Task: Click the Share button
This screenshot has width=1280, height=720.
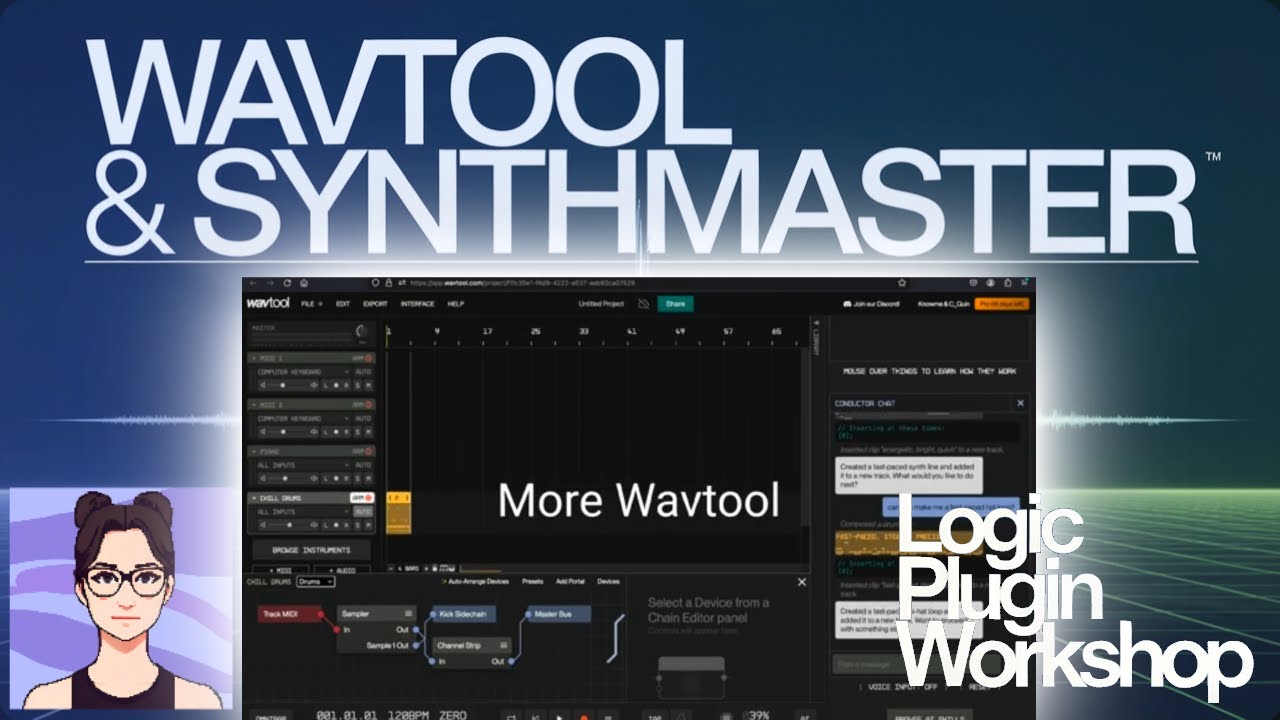Action: [676, 303]
